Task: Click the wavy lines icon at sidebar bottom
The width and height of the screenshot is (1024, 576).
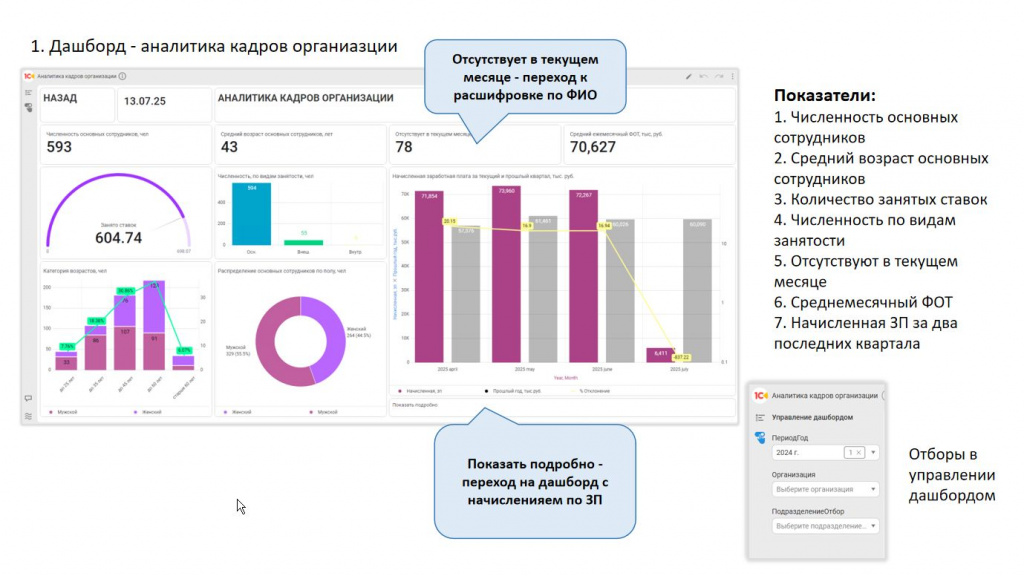Action: tap(28, 416)
